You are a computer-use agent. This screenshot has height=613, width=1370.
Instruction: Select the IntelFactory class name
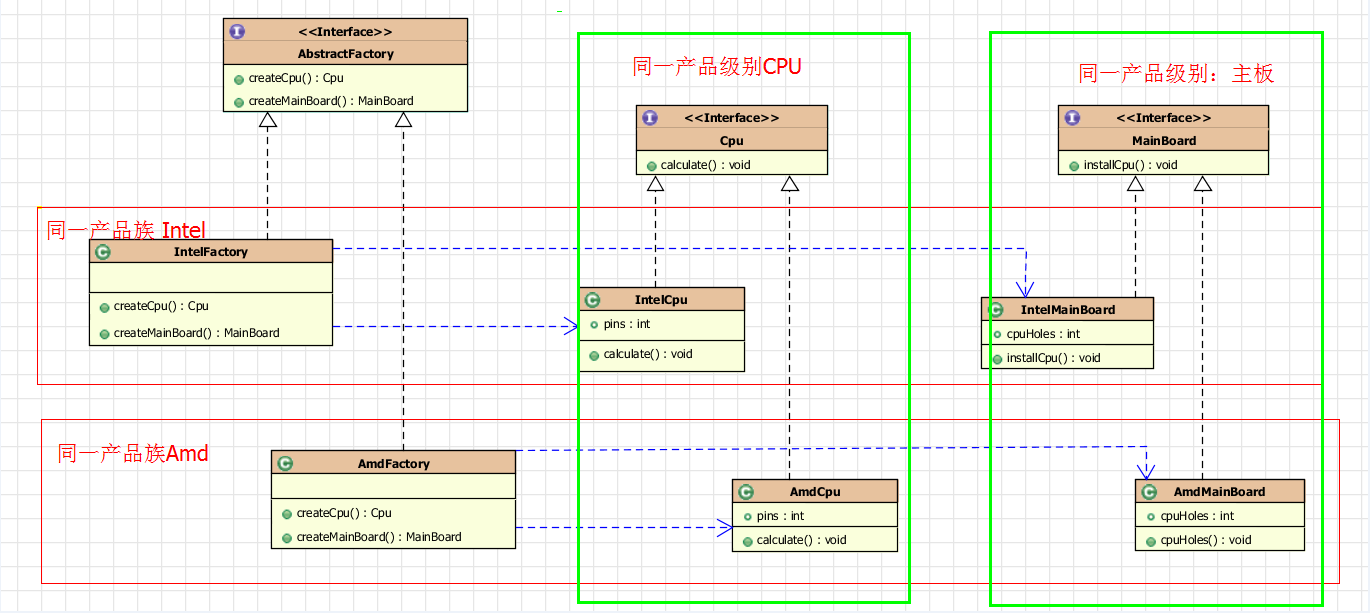tap(211, 252)
